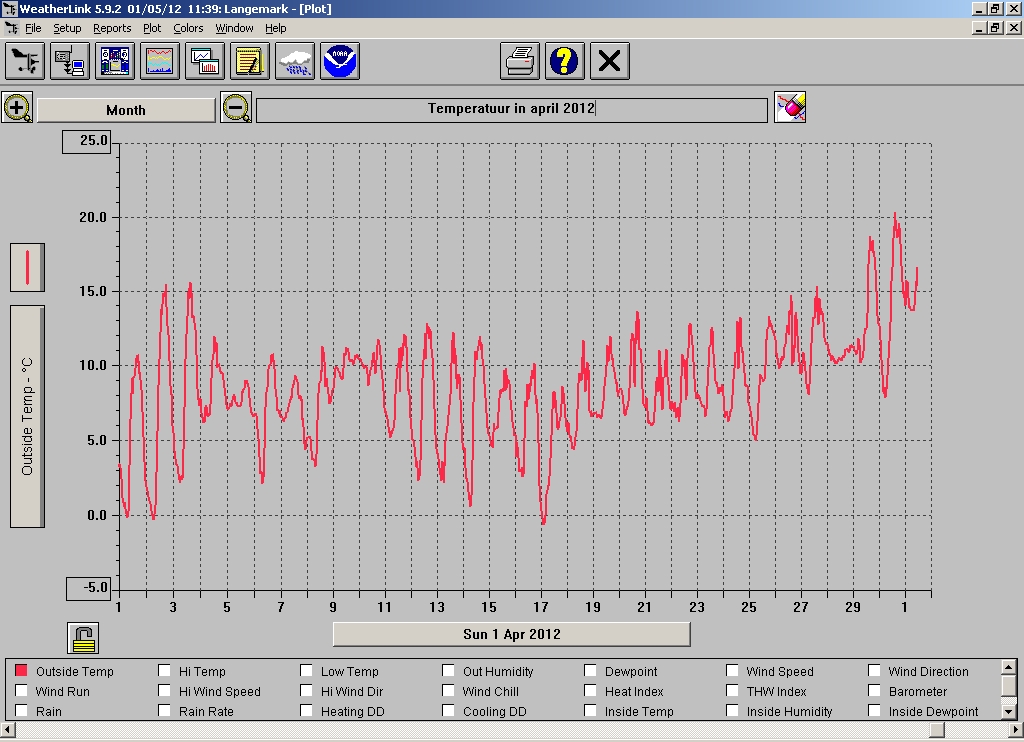The image size is (1024, 742).
Task: Click the rain cloud toolbar icon
Action: point(295,61)
